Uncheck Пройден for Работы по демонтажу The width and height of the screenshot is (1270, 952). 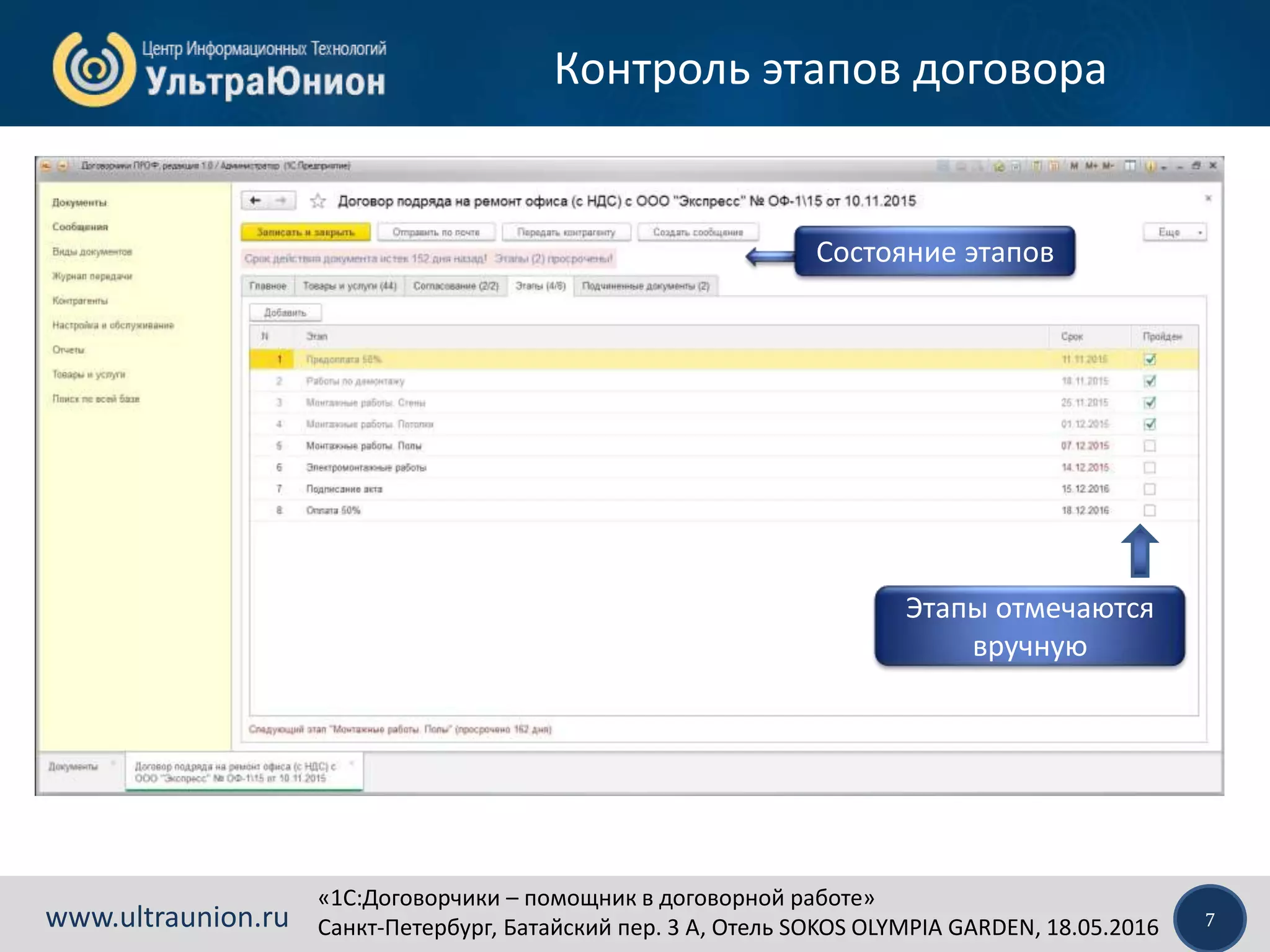click(x=1150, y=381)
